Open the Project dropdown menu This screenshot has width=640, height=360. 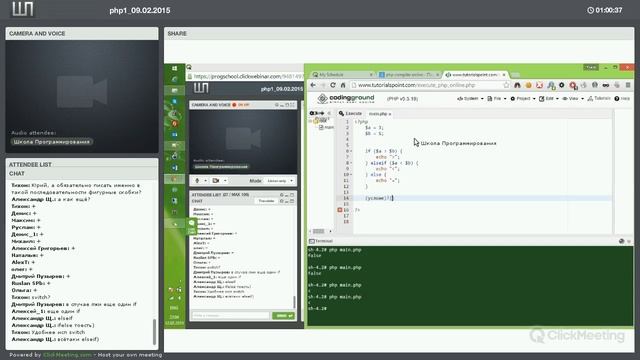point(523,99)
